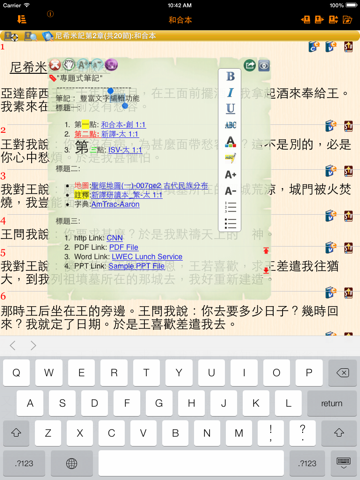360x480 pixels.
Task: Toggle note preview eye icon
Action: [264, 66]
